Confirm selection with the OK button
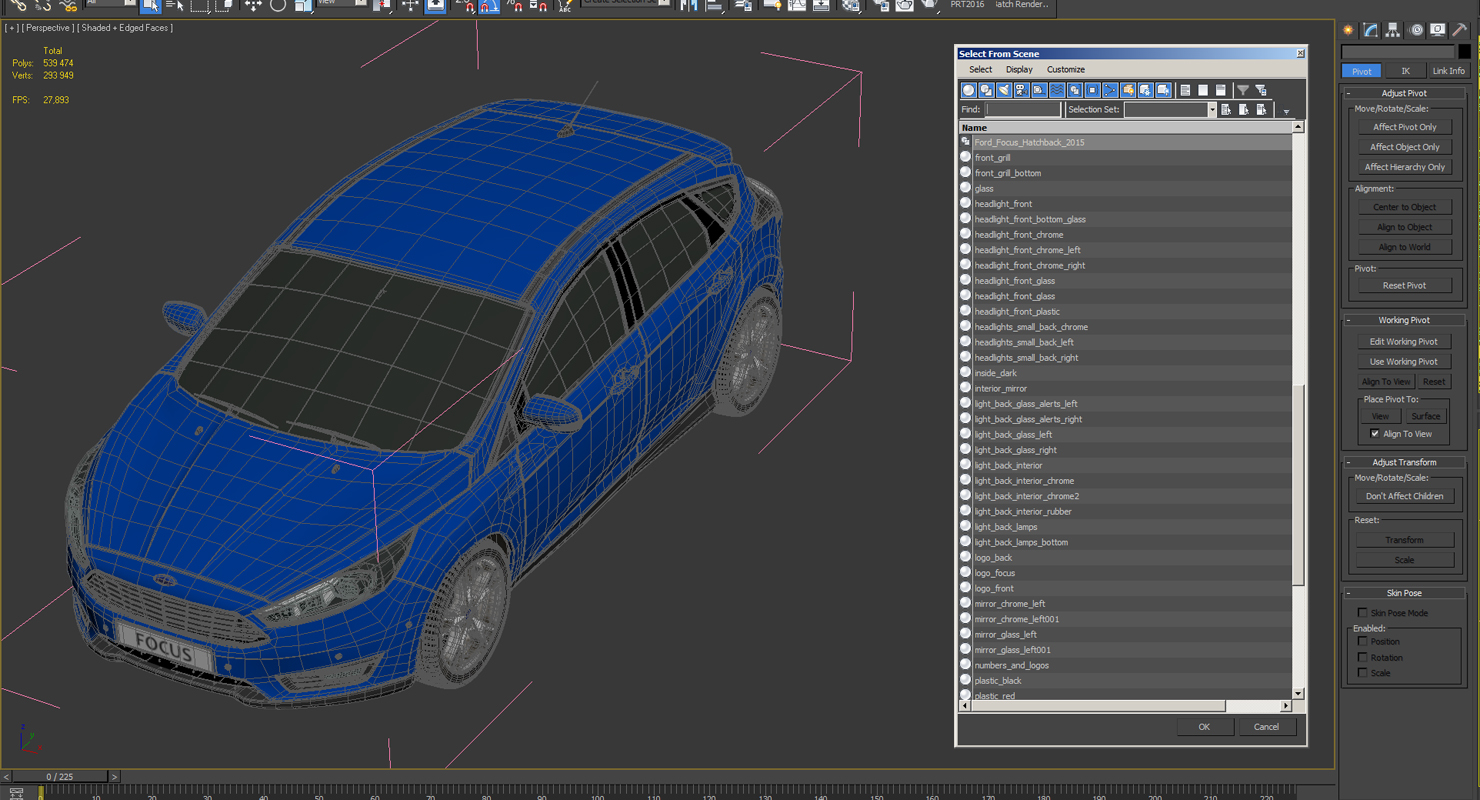 1204,727
